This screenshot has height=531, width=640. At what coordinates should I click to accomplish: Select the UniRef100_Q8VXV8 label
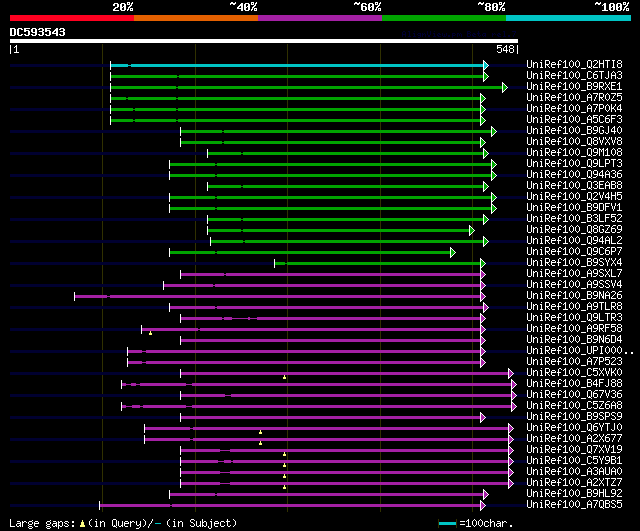coord(574,142)
